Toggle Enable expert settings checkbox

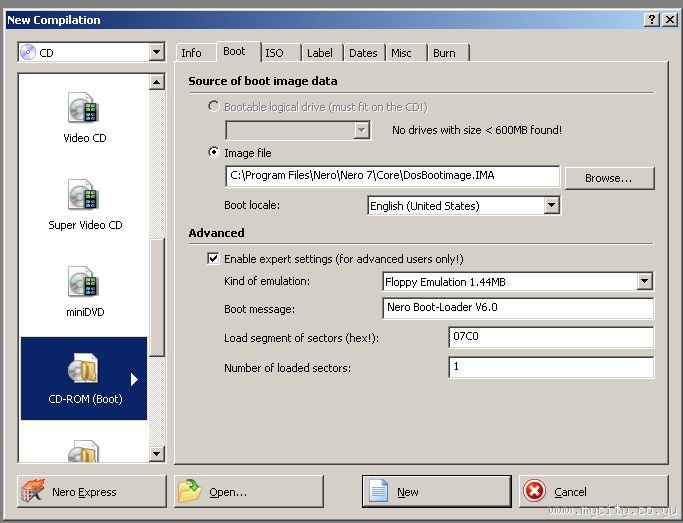point(213,258)
